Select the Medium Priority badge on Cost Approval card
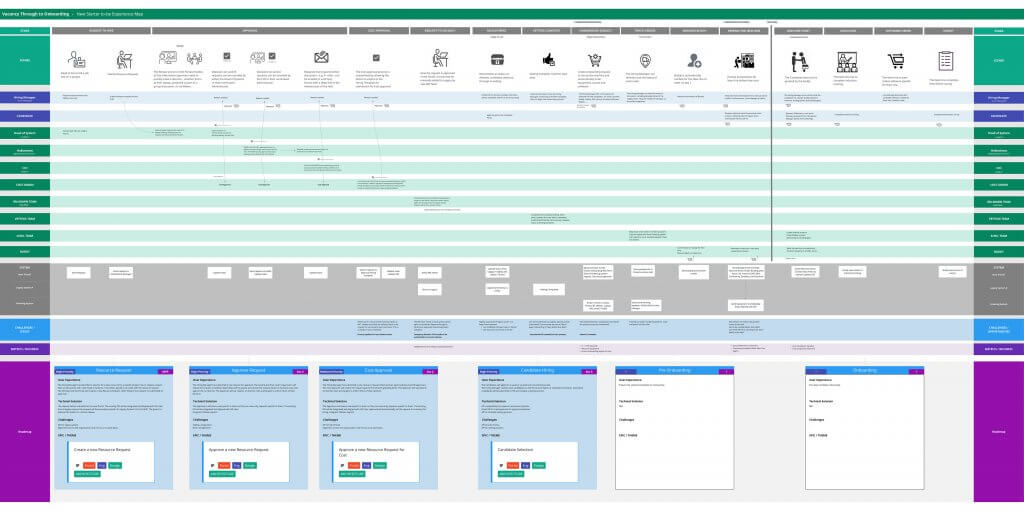Screen dimensions: 1024x511 pos(329,371)
